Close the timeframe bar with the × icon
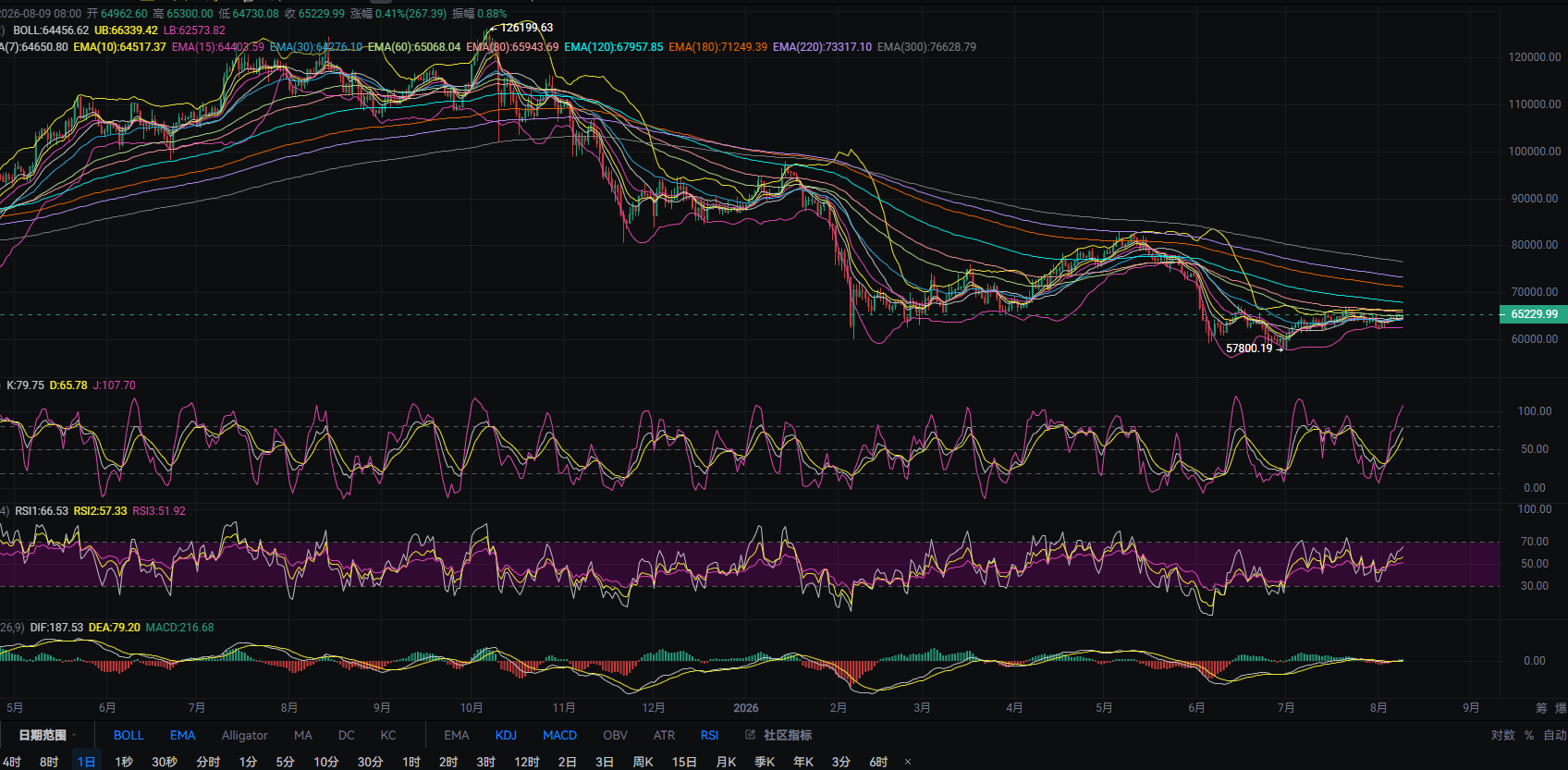This screenshot has width=1568, height=770. (x=908, y=763)
